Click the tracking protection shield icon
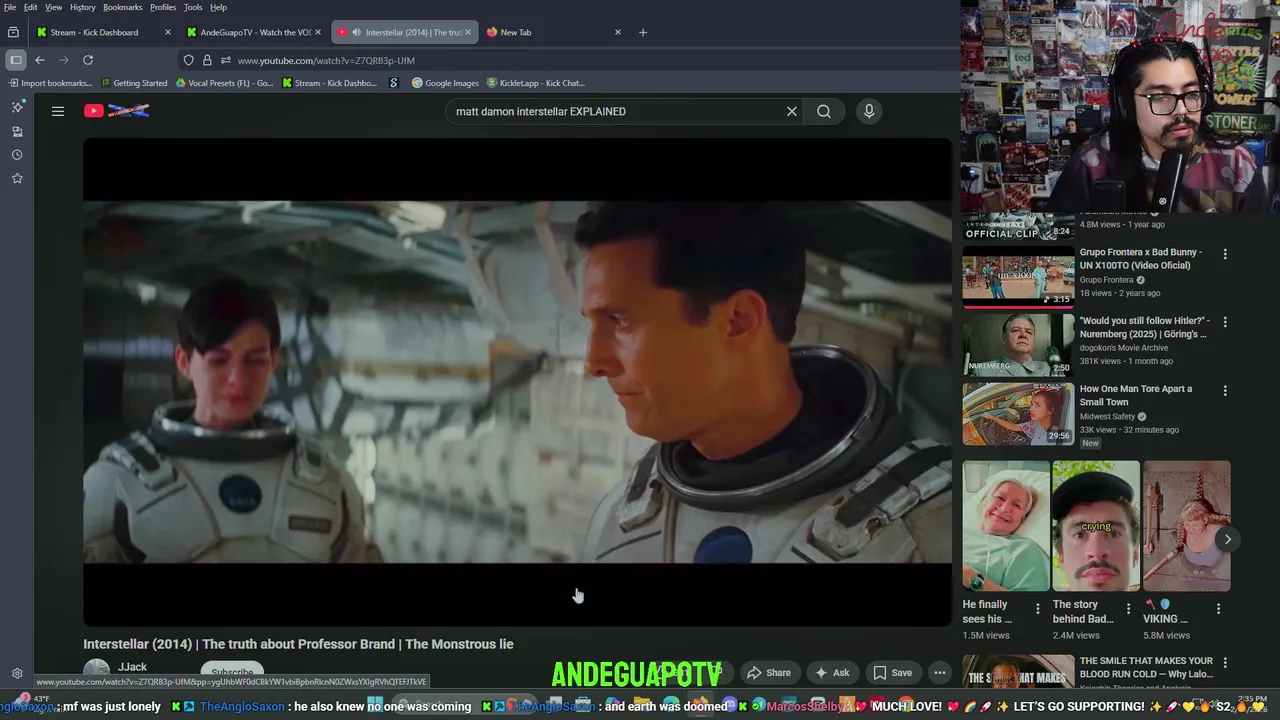The width and height of the screenshot is (1280, 720). (x=188, y=60)
